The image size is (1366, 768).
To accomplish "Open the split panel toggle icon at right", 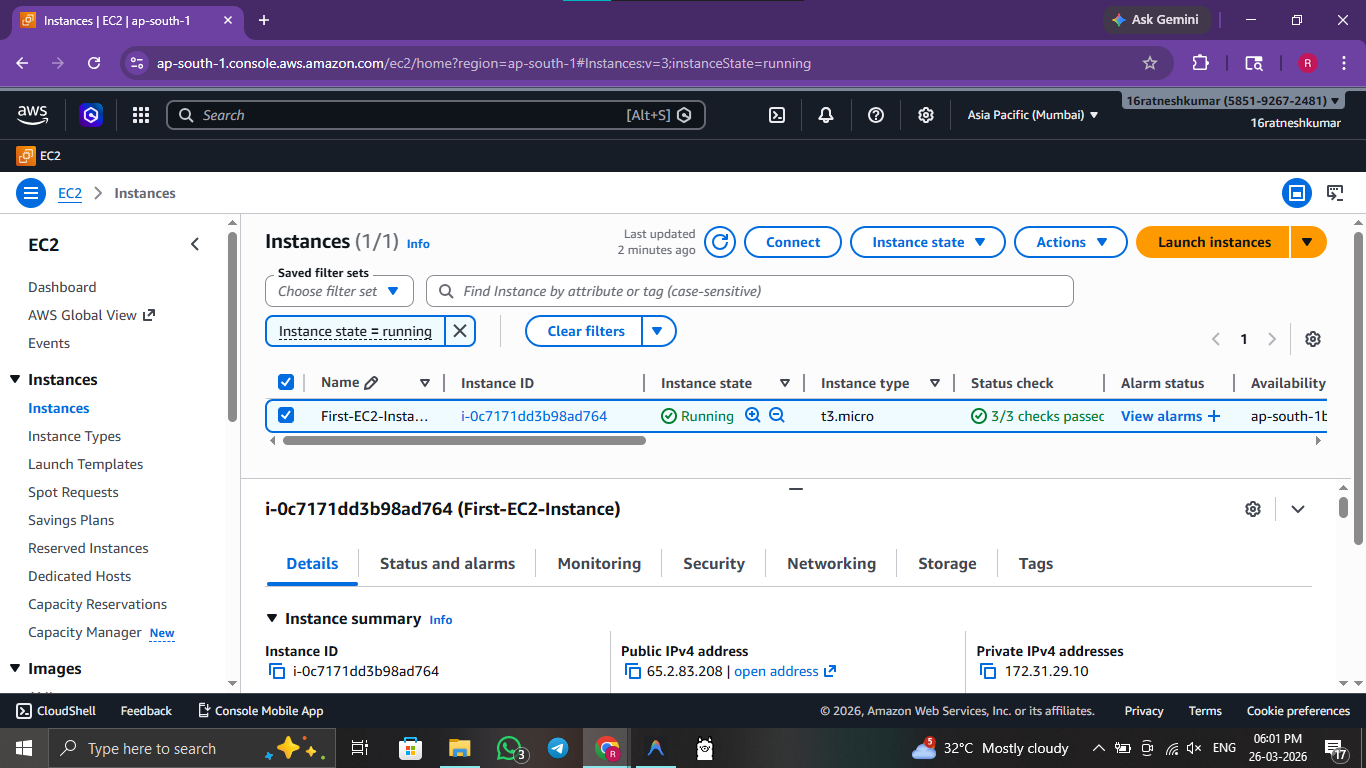I will pos(1297,193).
